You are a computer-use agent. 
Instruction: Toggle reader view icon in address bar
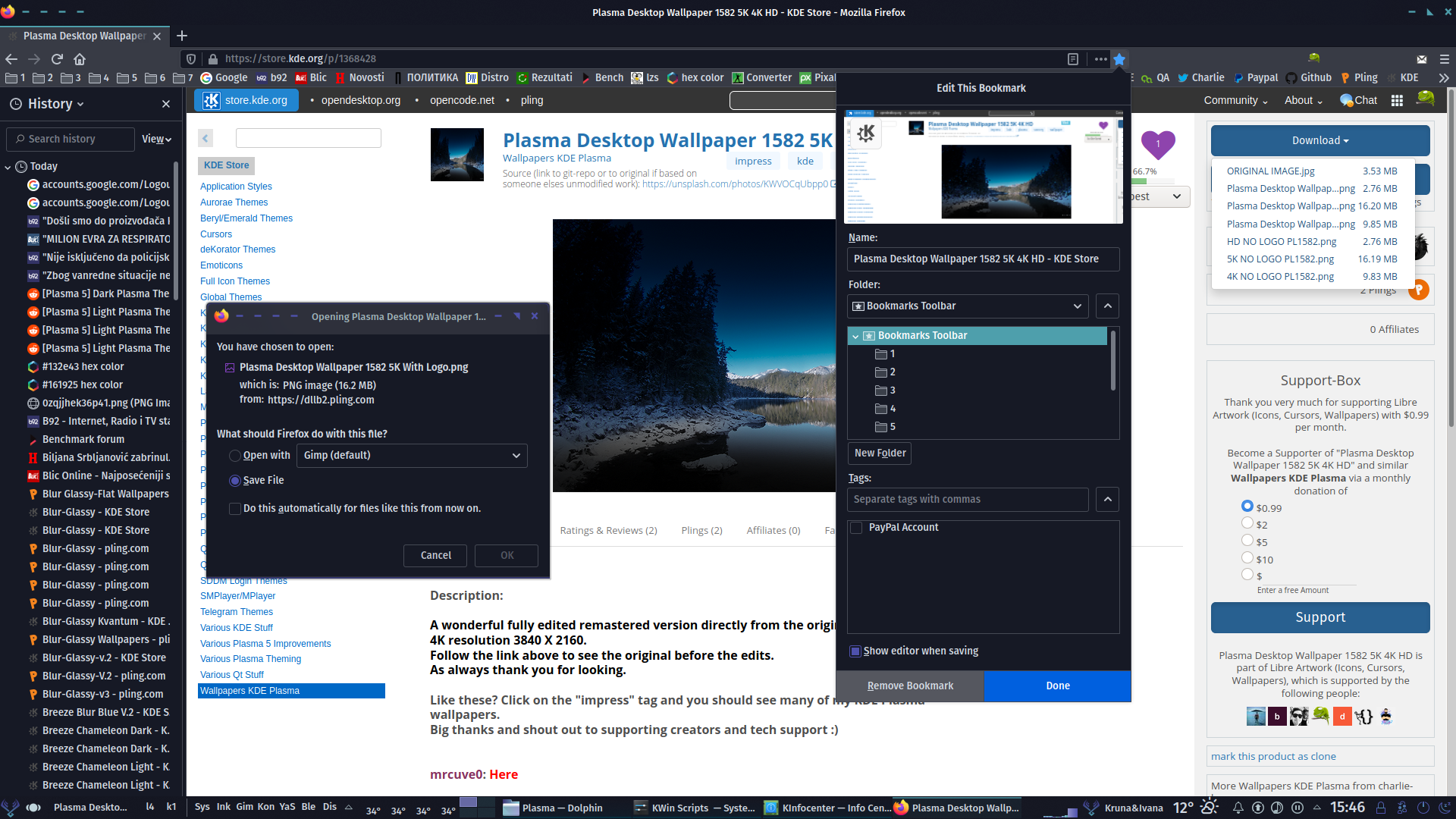pyautogui.click(x=1073, y=58)
